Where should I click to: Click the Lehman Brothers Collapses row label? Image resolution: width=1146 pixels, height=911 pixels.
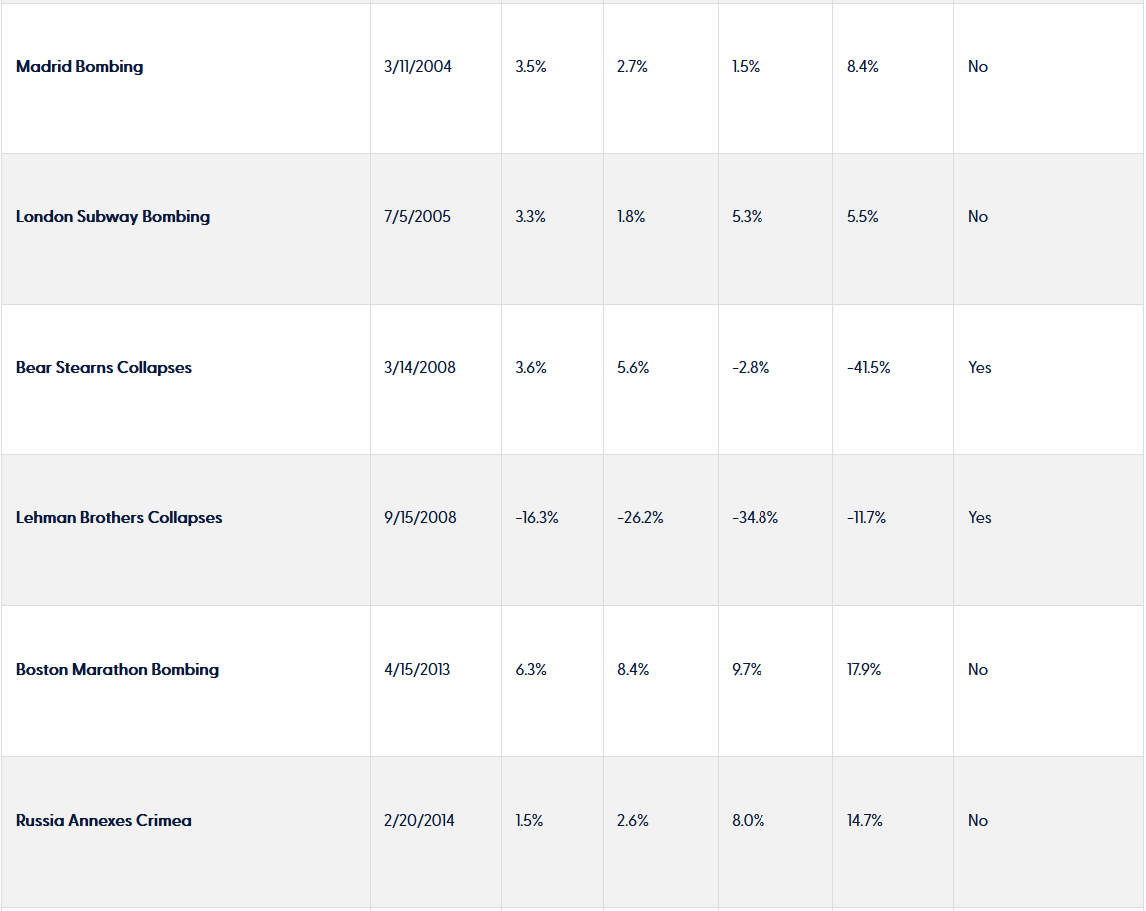click(119, 518)
